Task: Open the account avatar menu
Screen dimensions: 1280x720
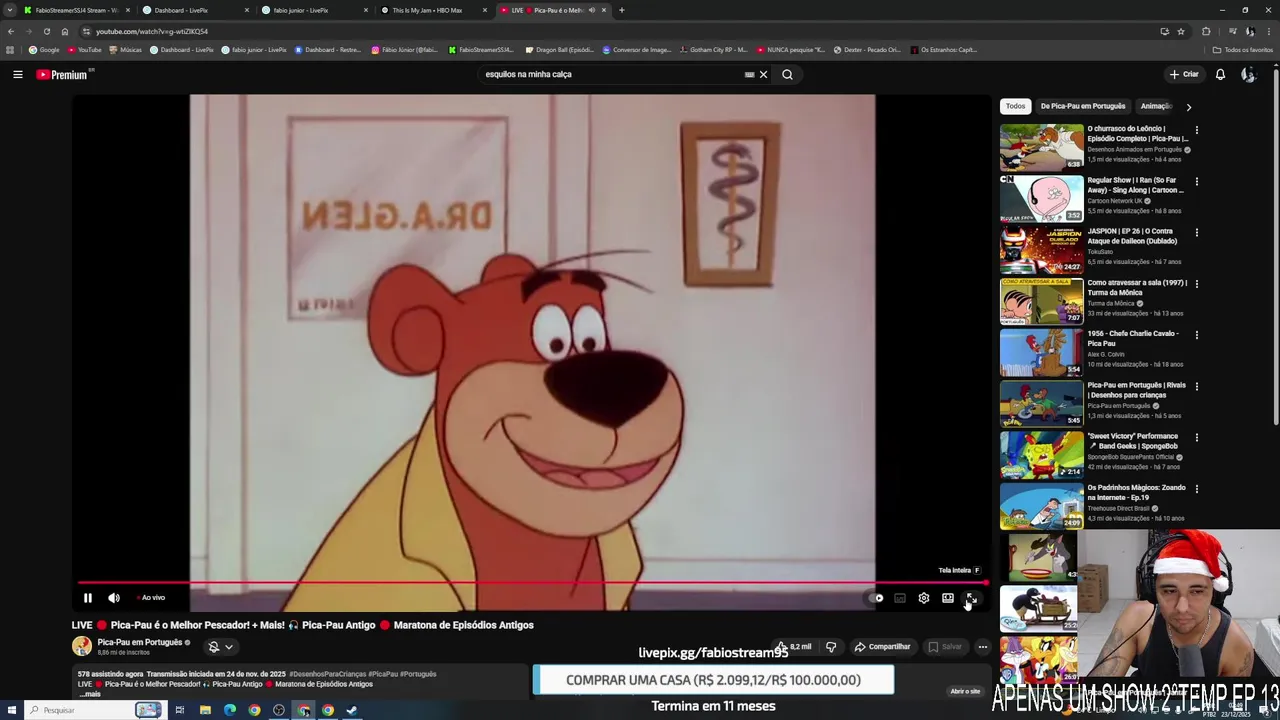Action: 1248,74
